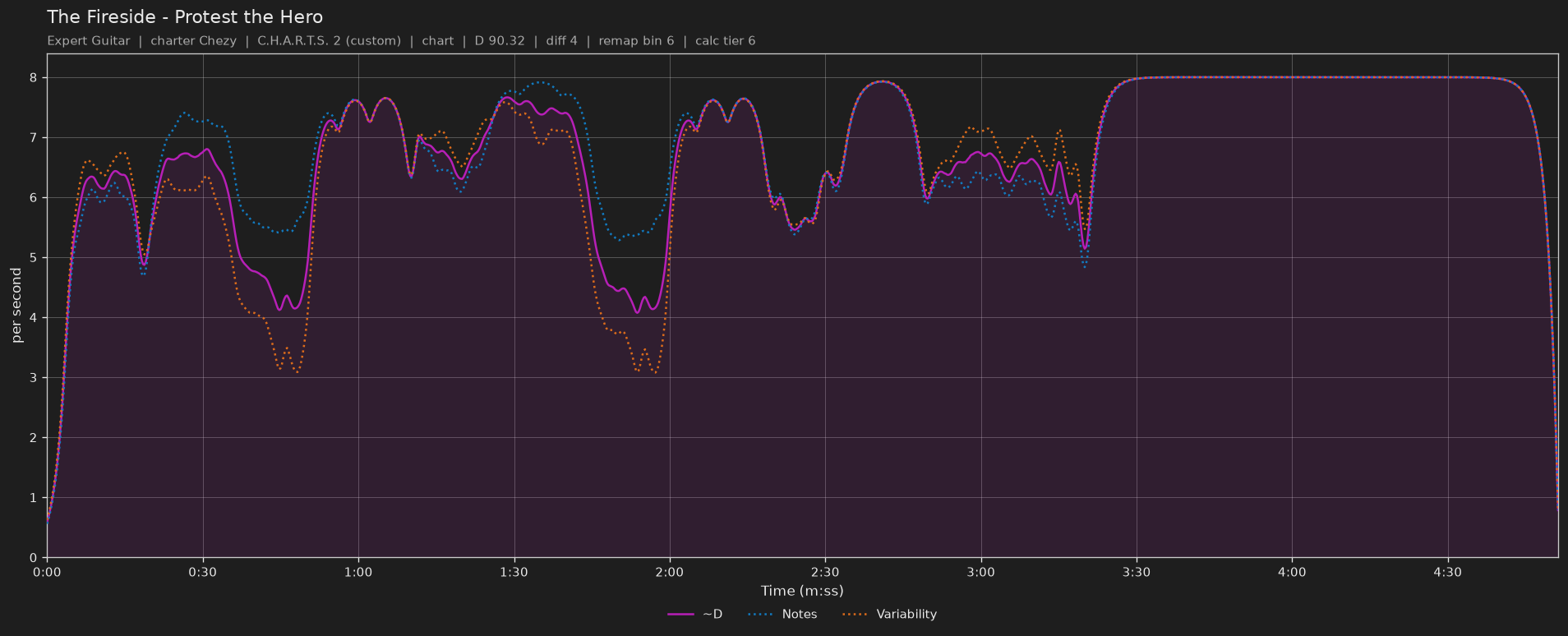Click 'calc tier 6' in the subtitle

point(726,41)
